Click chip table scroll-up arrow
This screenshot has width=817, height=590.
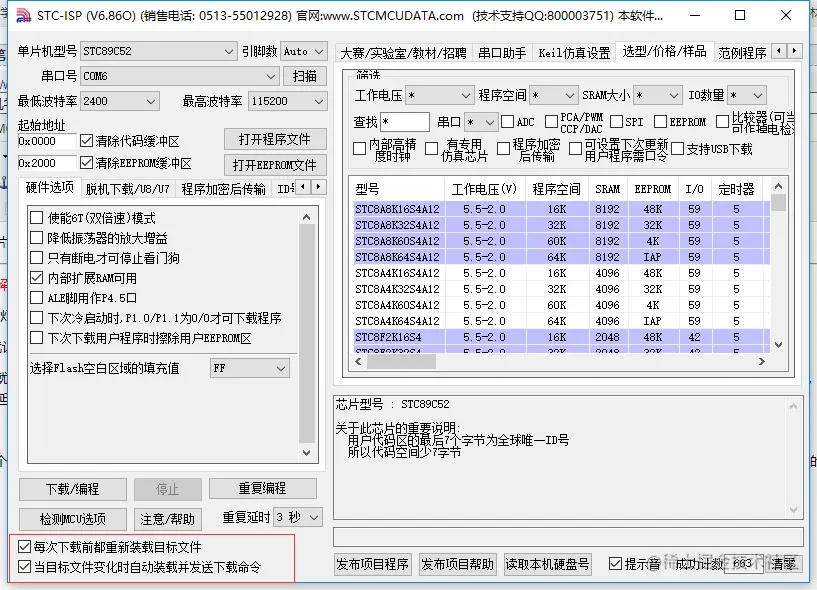(778, 186)
